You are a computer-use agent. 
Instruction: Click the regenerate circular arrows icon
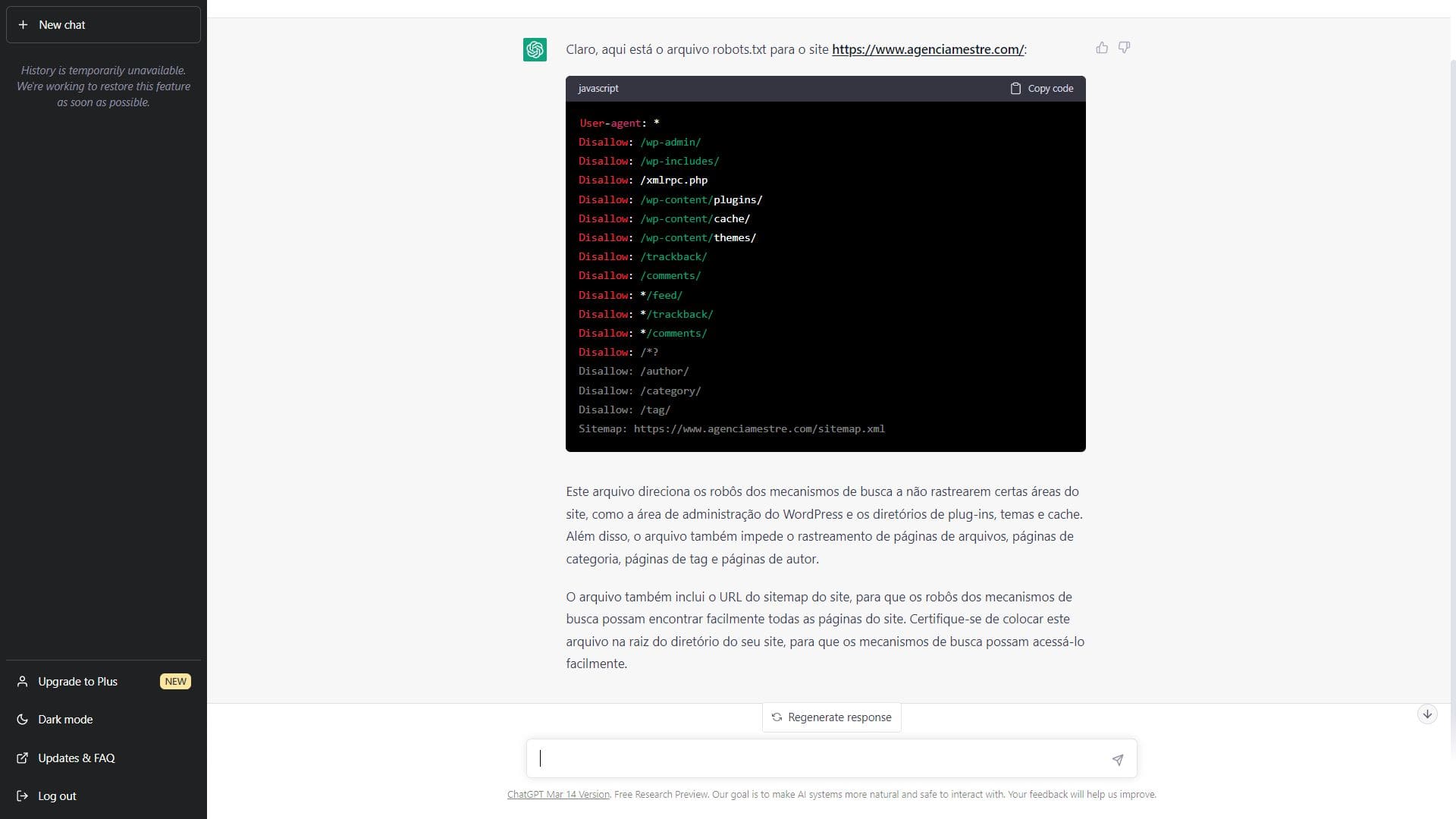pyautogui.click(x=777, y=717)
